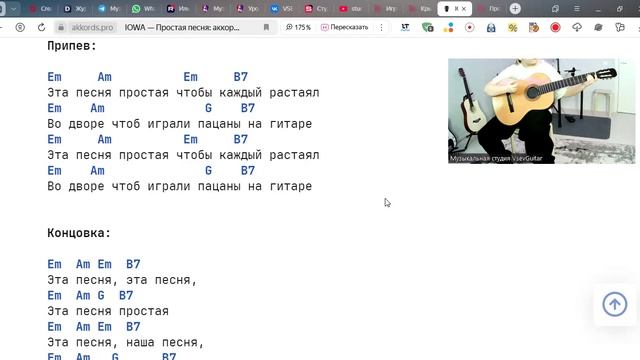Switch to the YouTube tab
This screenshot has width=640, height=360.
(x=351, y=9)
